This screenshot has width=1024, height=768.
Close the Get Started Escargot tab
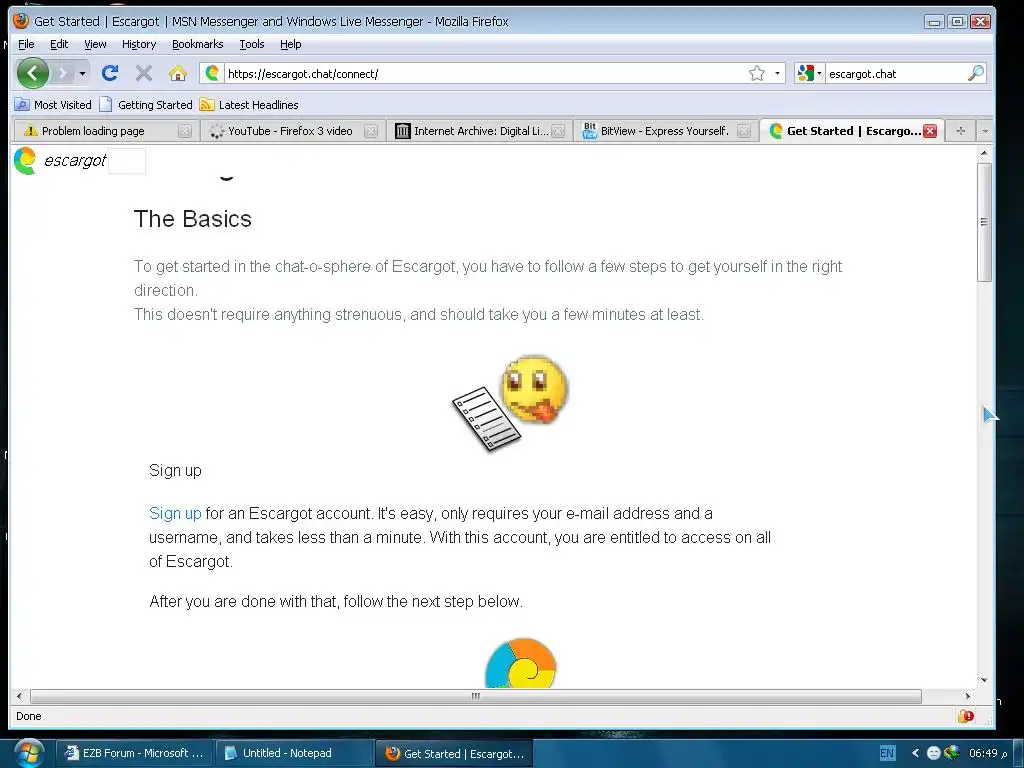[930, 131]
